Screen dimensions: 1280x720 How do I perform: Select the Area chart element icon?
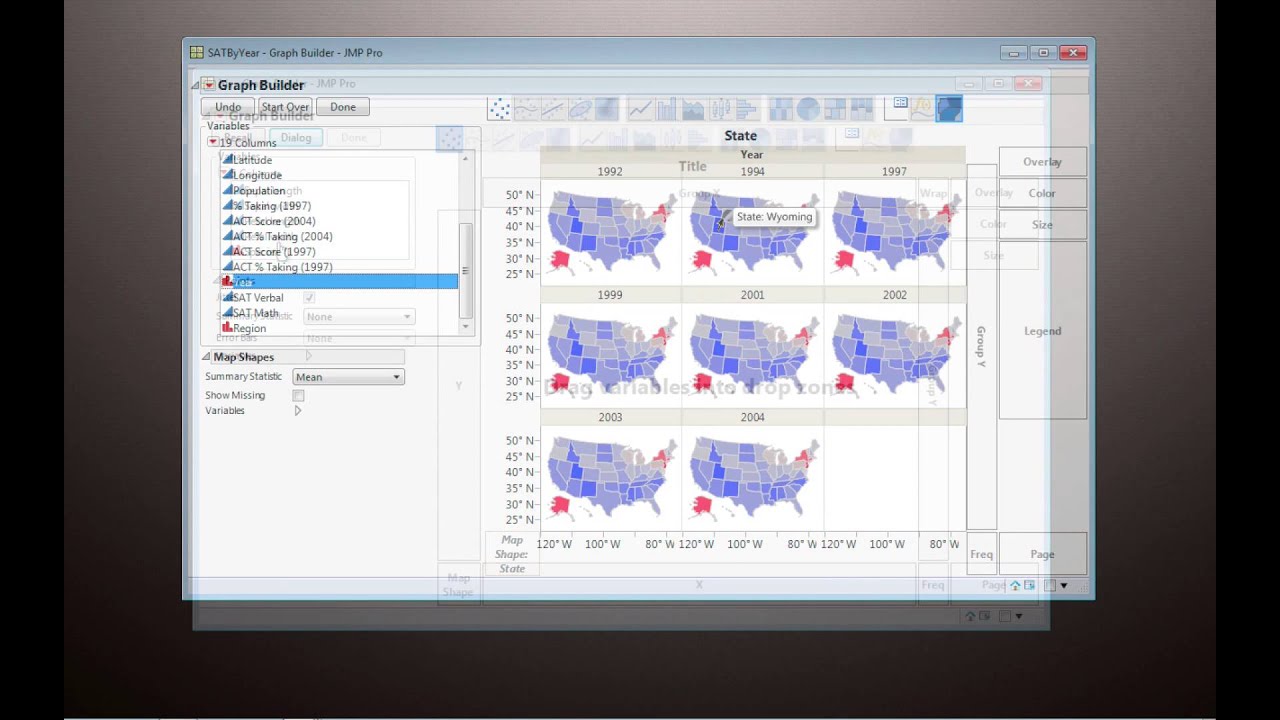tap(693, 109)
